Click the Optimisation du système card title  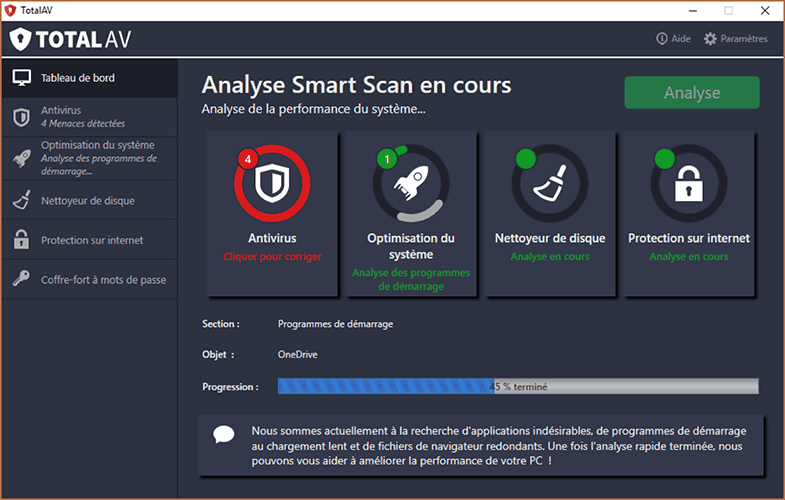pos(411,246)
